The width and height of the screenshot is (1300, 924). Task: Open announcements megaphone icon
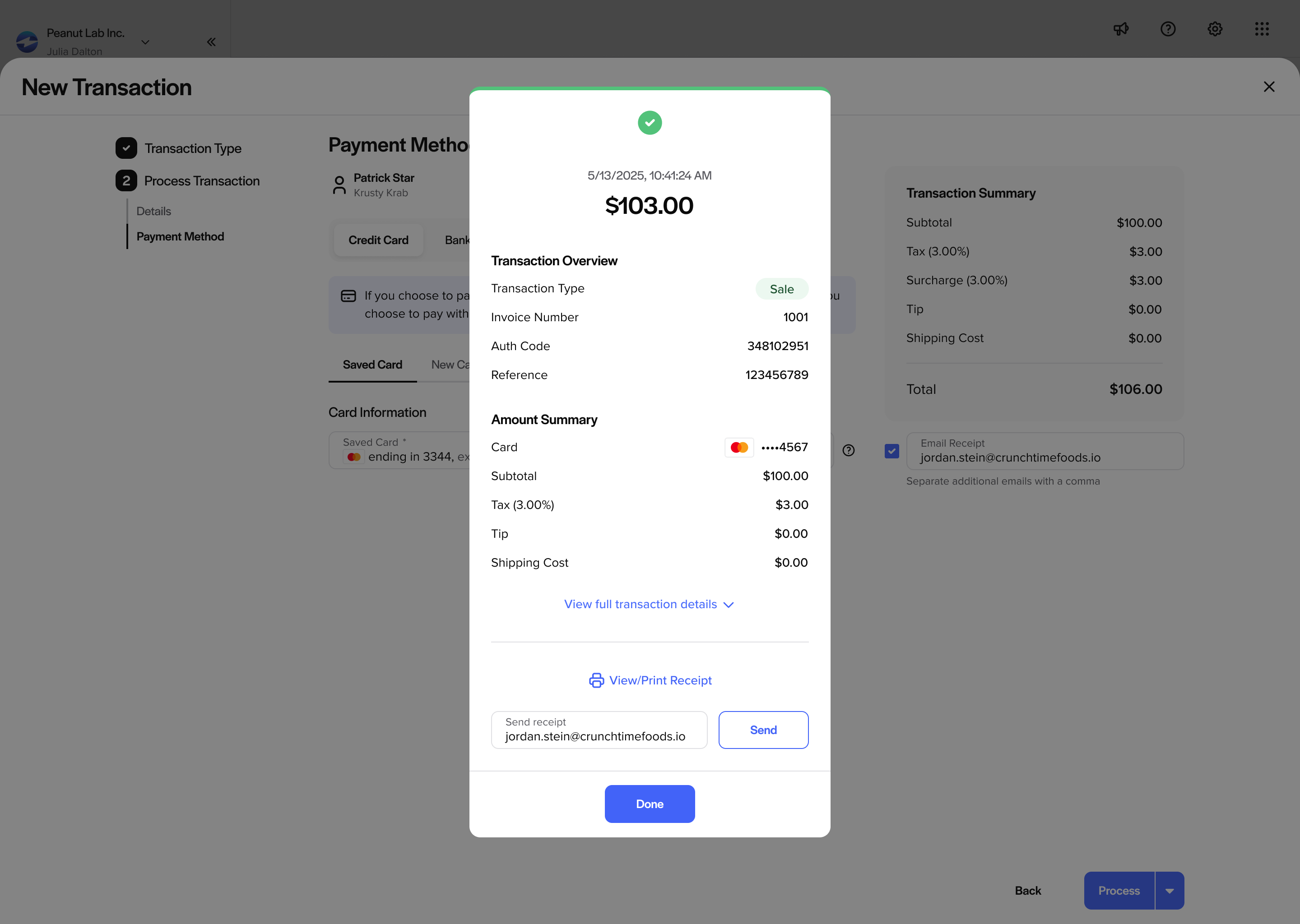coord(1121,29)
